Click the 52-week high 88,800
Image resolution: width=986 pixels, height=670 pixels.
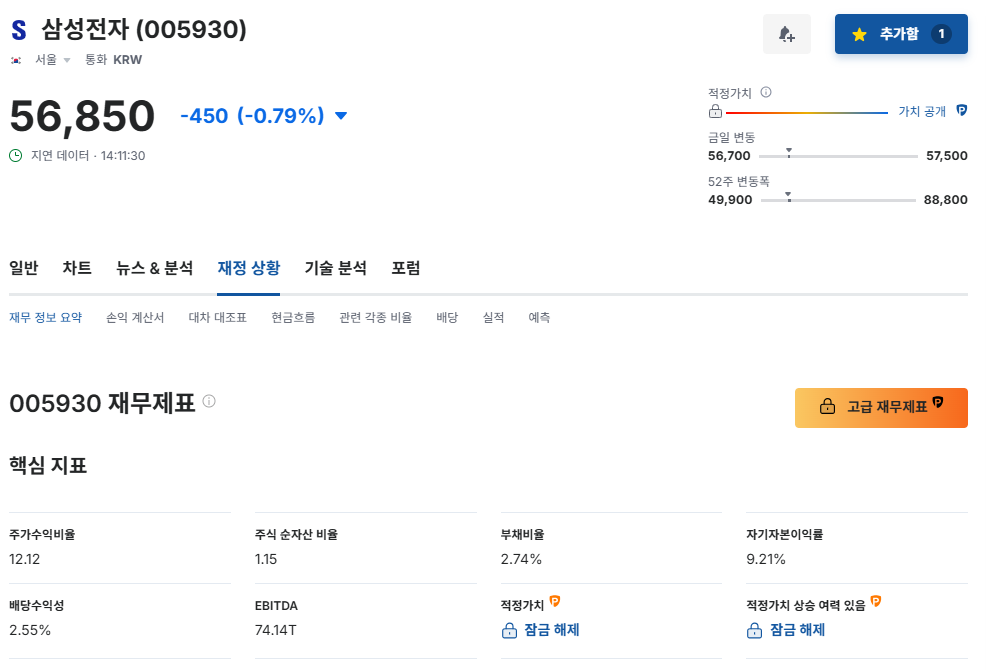(x=945, y=199)
